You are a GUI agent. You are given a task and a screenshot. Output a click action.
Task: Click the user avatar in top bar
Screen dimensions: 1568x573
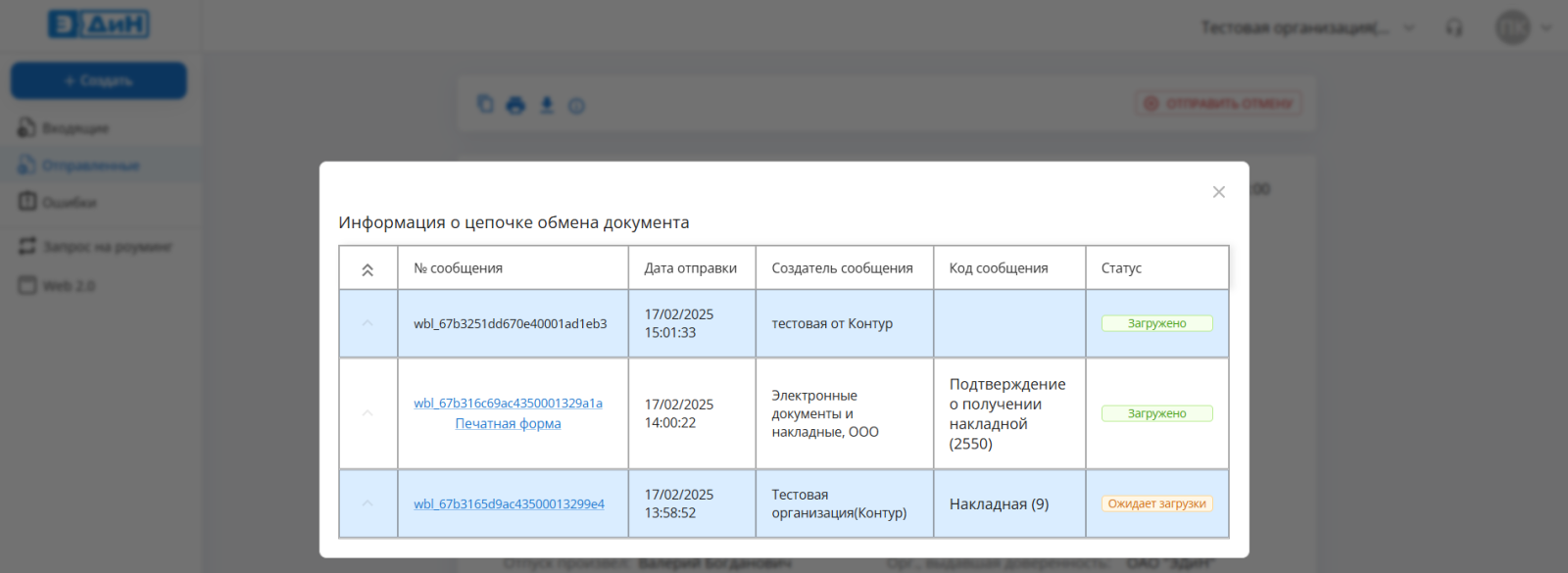(x=1512, y=27)
